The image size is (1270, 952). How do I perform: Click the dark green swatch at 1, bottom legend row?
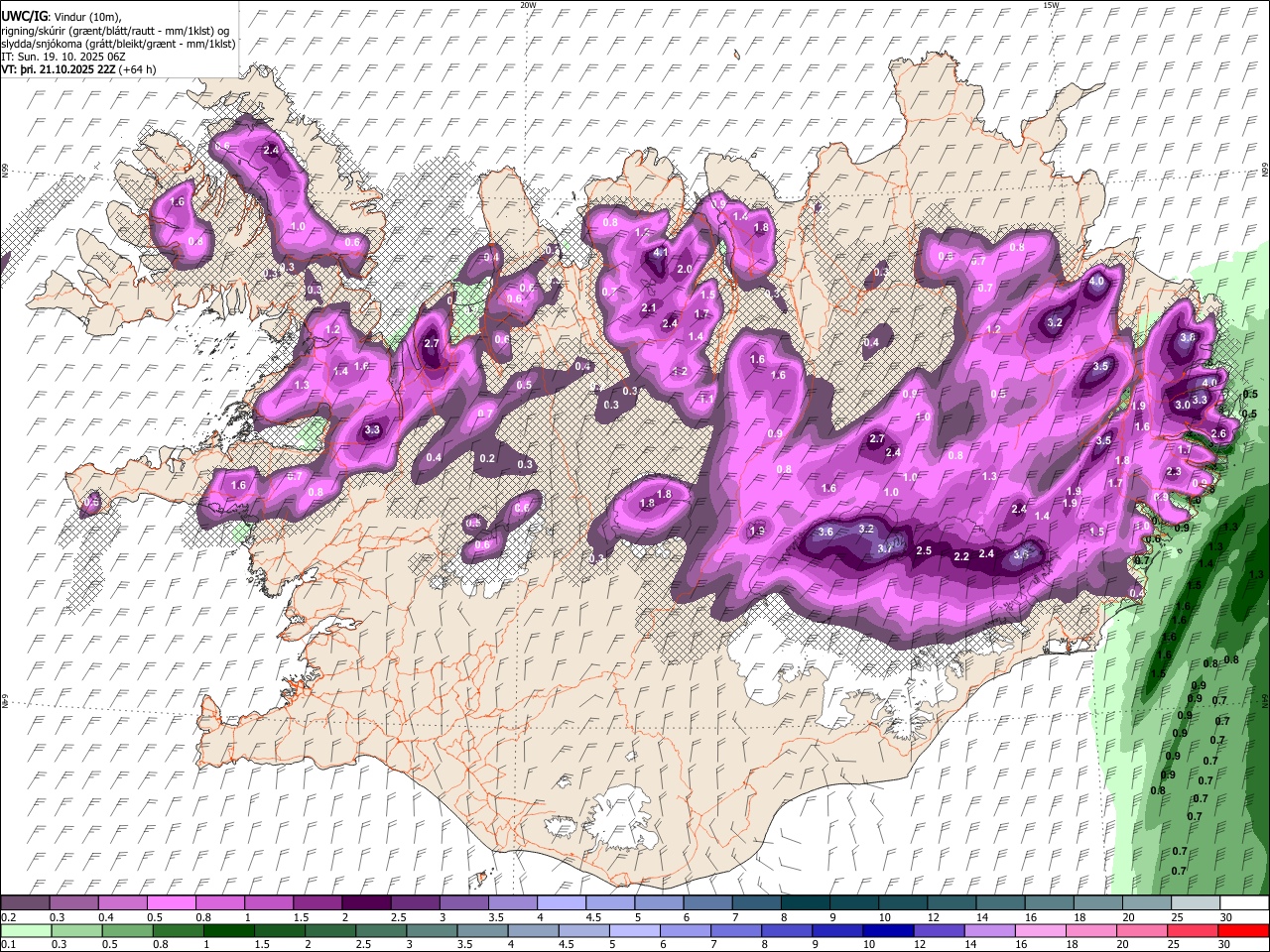pyautogui.click(x=228, y=931)
